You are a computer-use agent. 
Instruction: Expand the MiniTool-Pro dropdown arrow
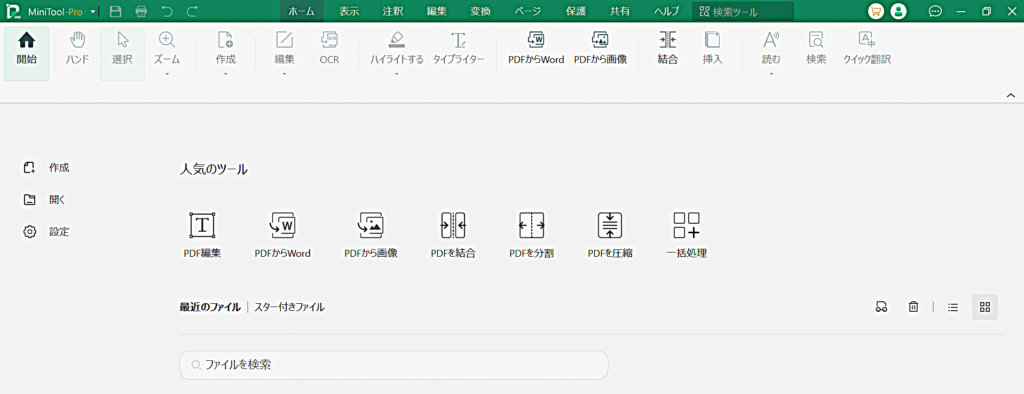pyautogui.click(x=93, y=12)
